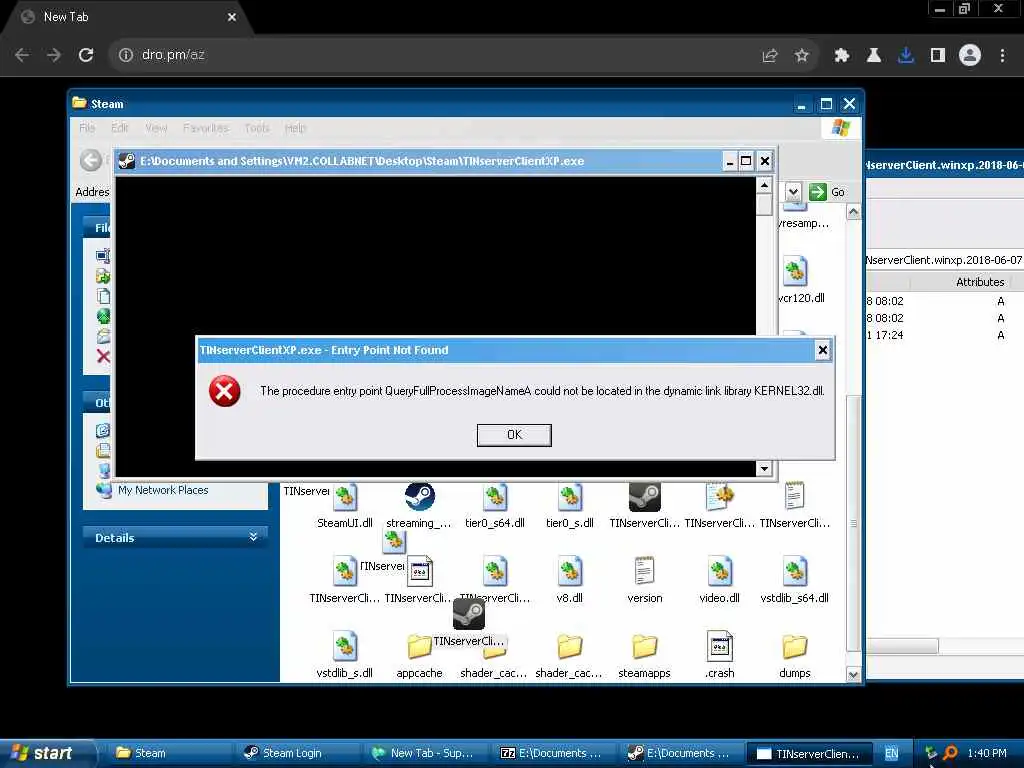Viewport: 1024px width, 768px height.
Task: Close the Entry Point Not Found error dialog
Action: (823, 350)
